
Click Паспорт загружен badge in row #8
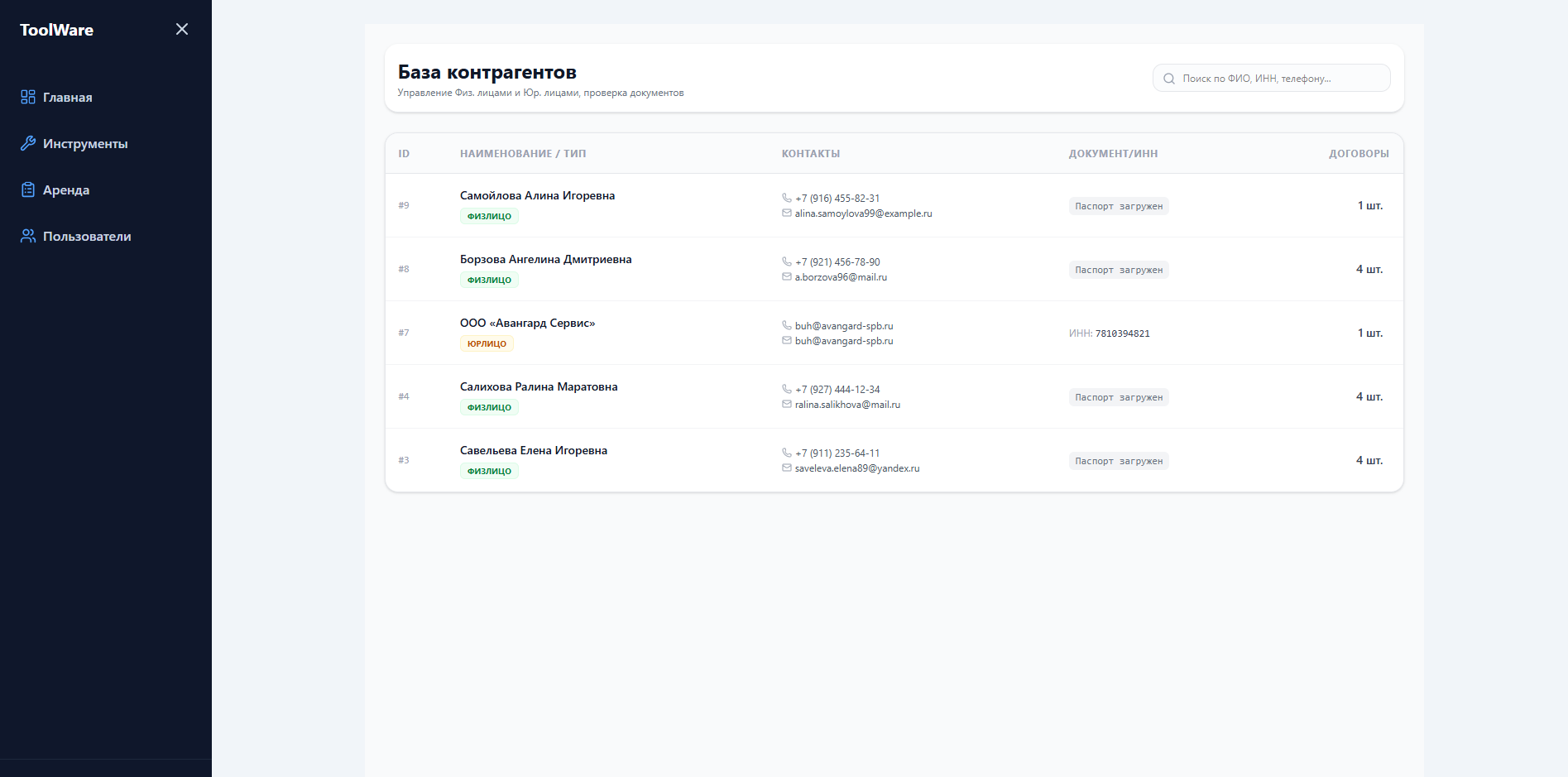1119,270
